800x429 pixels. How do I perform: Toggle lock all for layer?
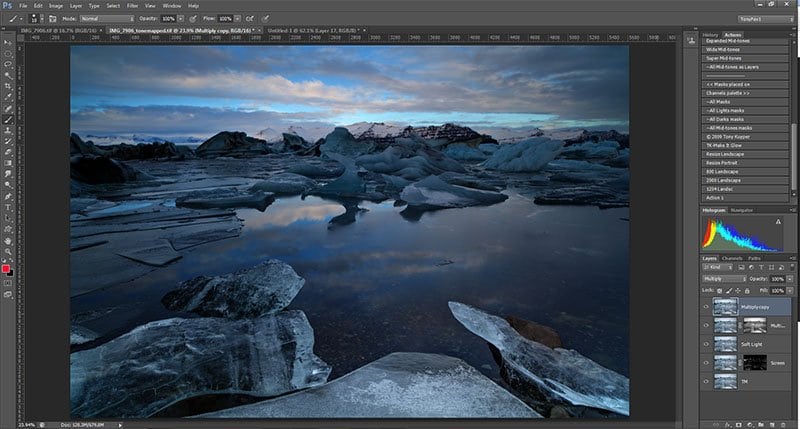tap(747, 291)
